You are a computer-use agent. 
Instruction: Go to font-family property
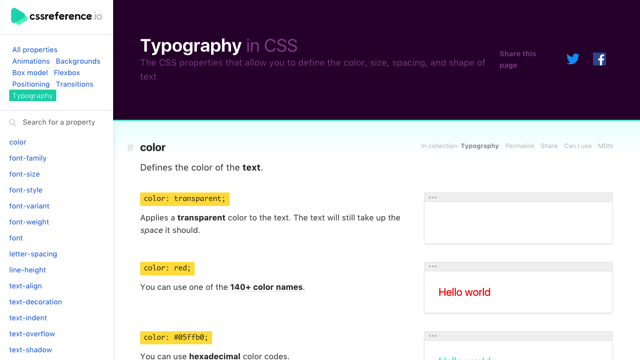[x=28, y=158]
